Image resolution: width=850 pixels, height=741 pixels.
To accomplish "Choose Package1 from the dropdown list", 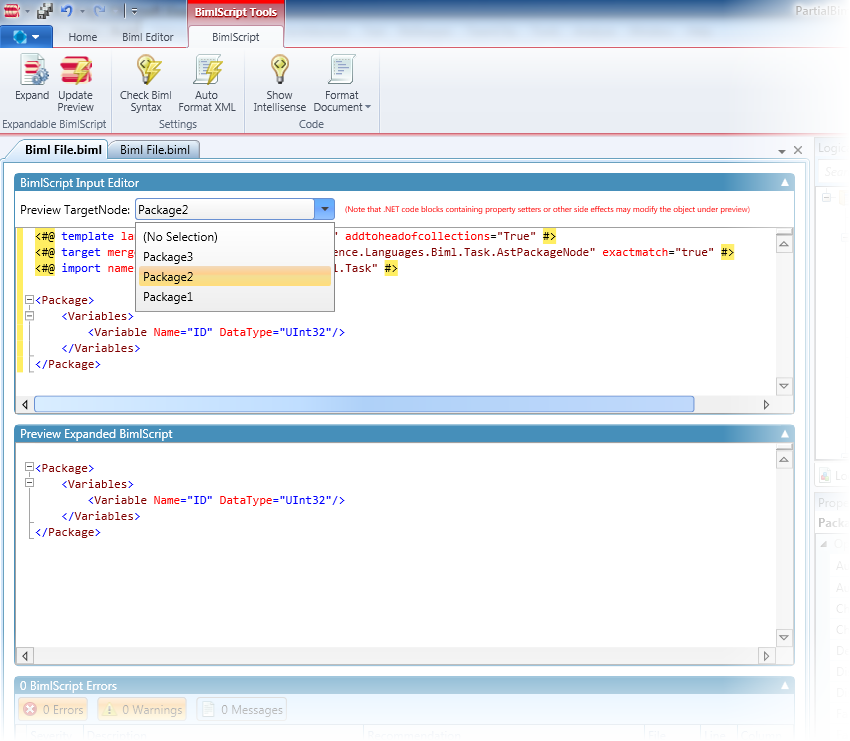I will [x=235, y=297].
